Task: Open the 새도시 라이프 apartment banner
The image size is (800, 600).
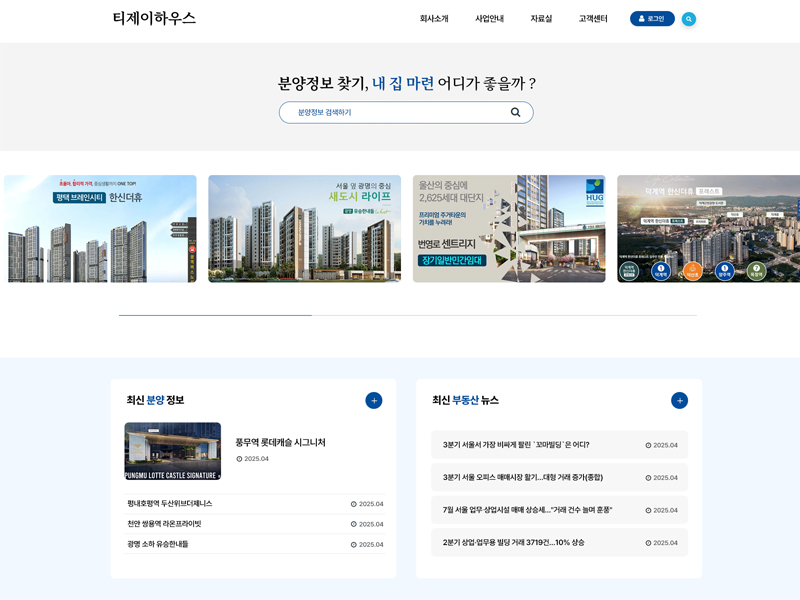Action: [x=304, y=229]
